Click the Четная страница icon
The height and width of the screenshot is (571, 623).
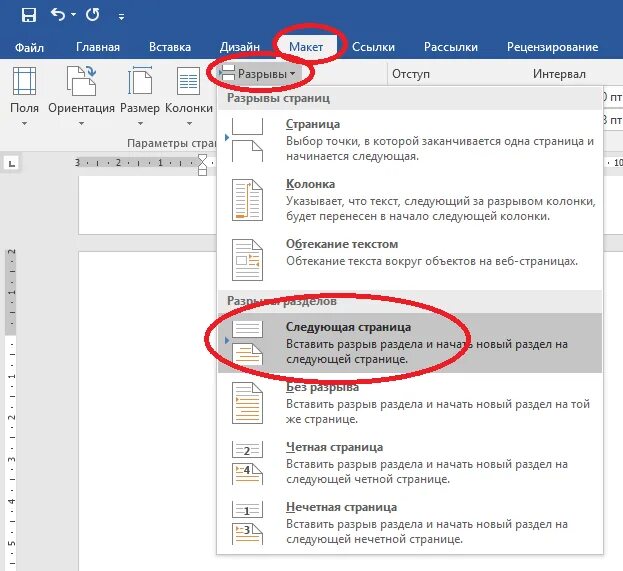[247, 463]
